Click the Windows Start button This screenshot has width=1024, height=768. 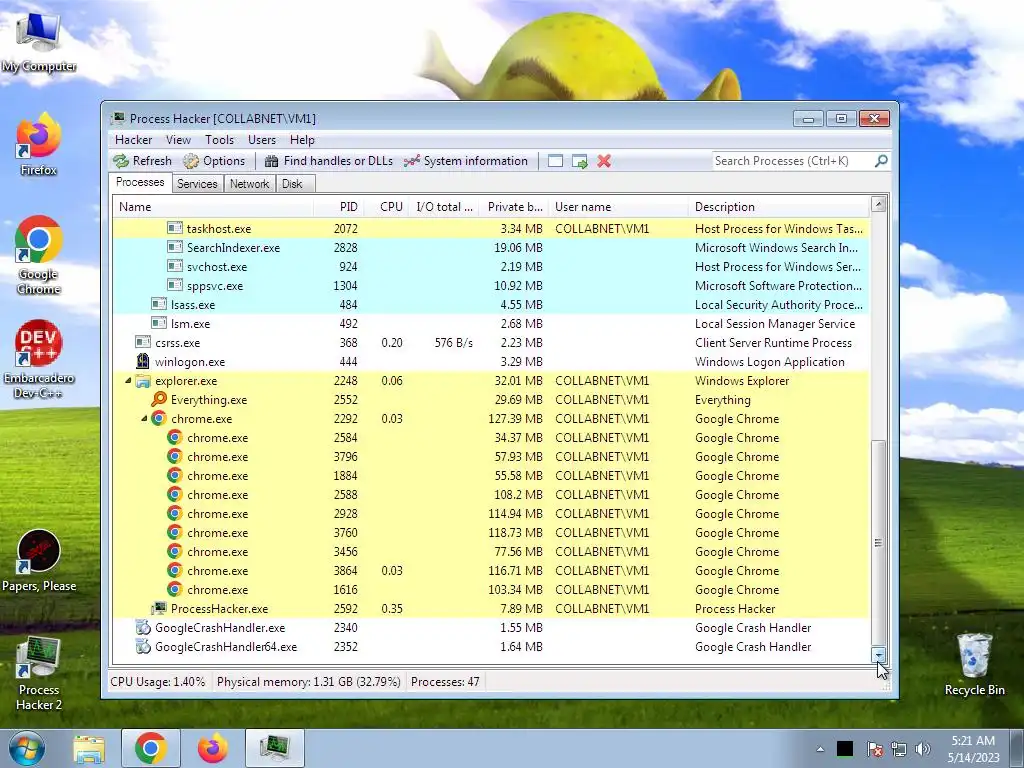27,748
